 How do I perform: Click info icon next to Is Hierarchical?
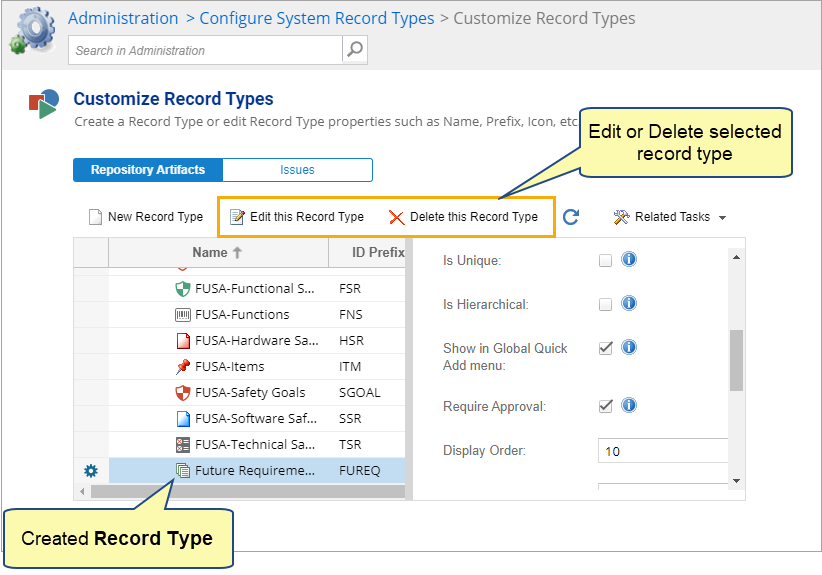coord(629,303)
